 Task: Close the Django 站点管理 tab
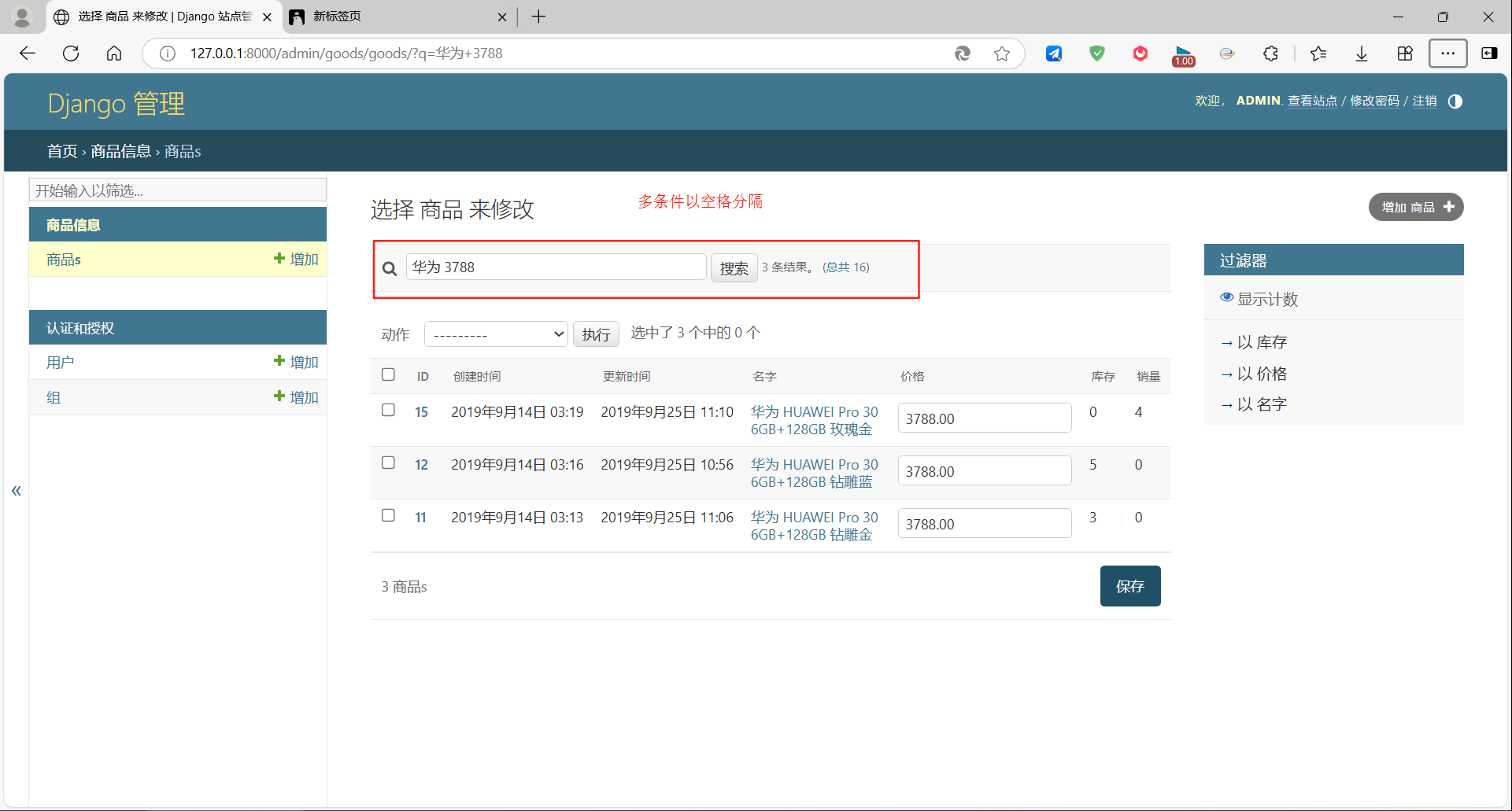coord(267,17)
